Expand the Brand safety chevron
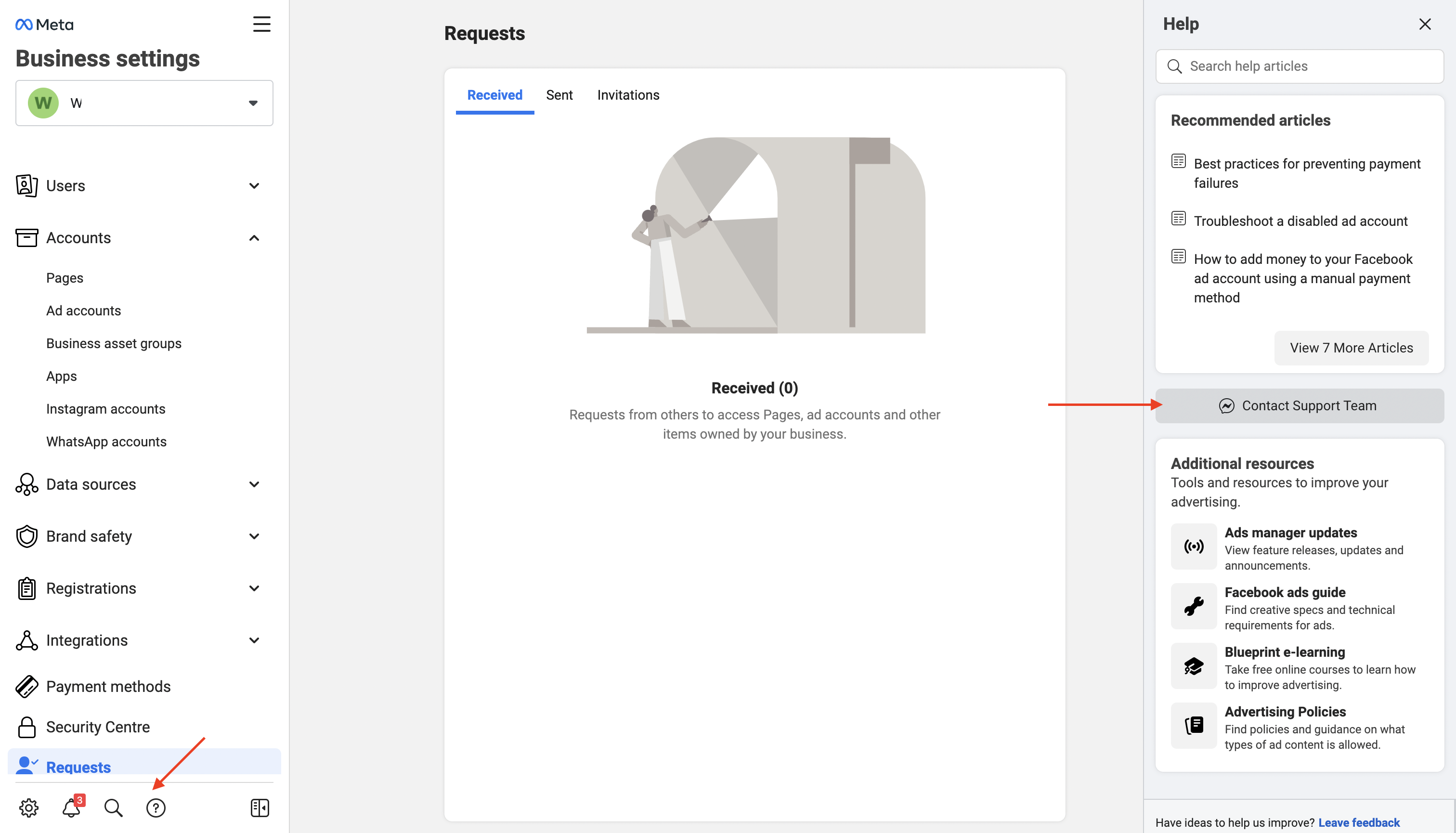Viewport: 1456px width, 833px height. (x=255, y=537)
